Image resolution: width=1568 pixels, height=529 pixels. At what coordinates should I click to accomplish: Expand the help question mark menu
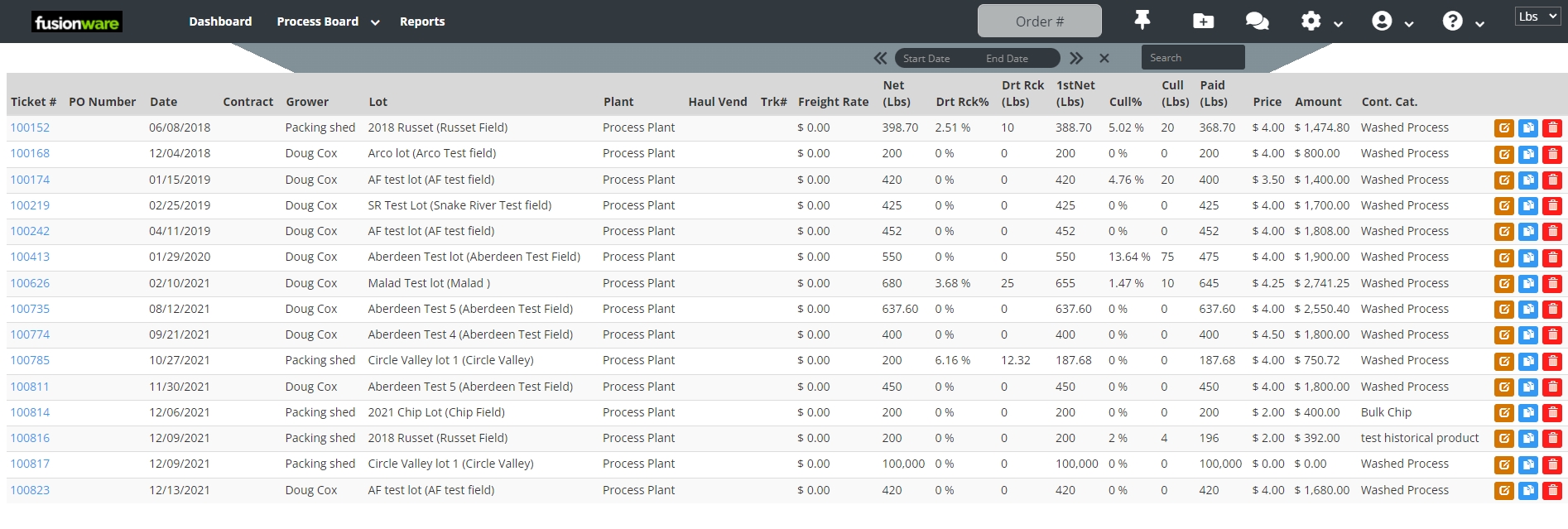(1463, 22)
